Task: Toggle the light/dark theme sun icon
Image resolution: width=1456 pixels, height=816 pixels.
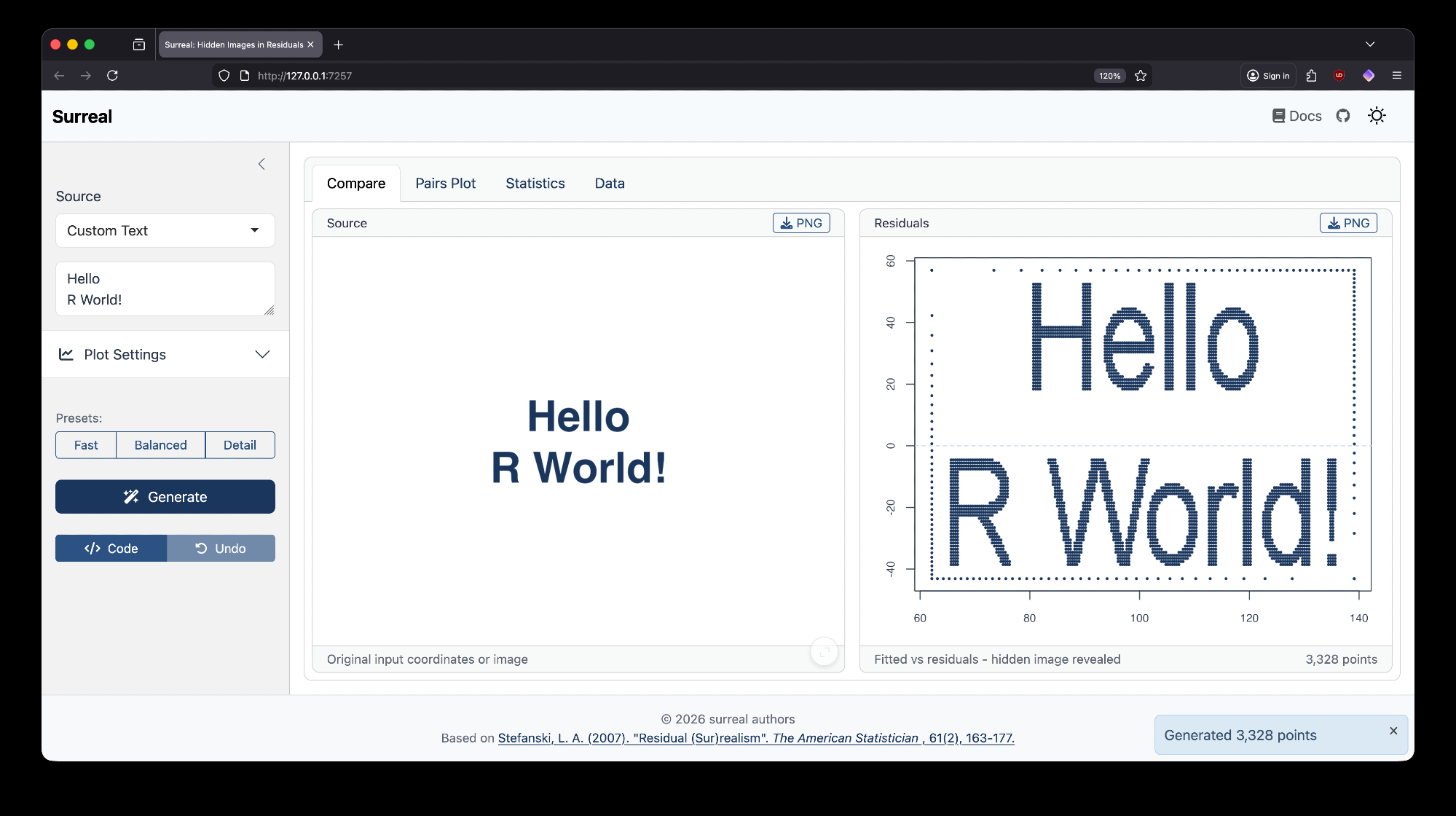Action: pos(1376,116)
